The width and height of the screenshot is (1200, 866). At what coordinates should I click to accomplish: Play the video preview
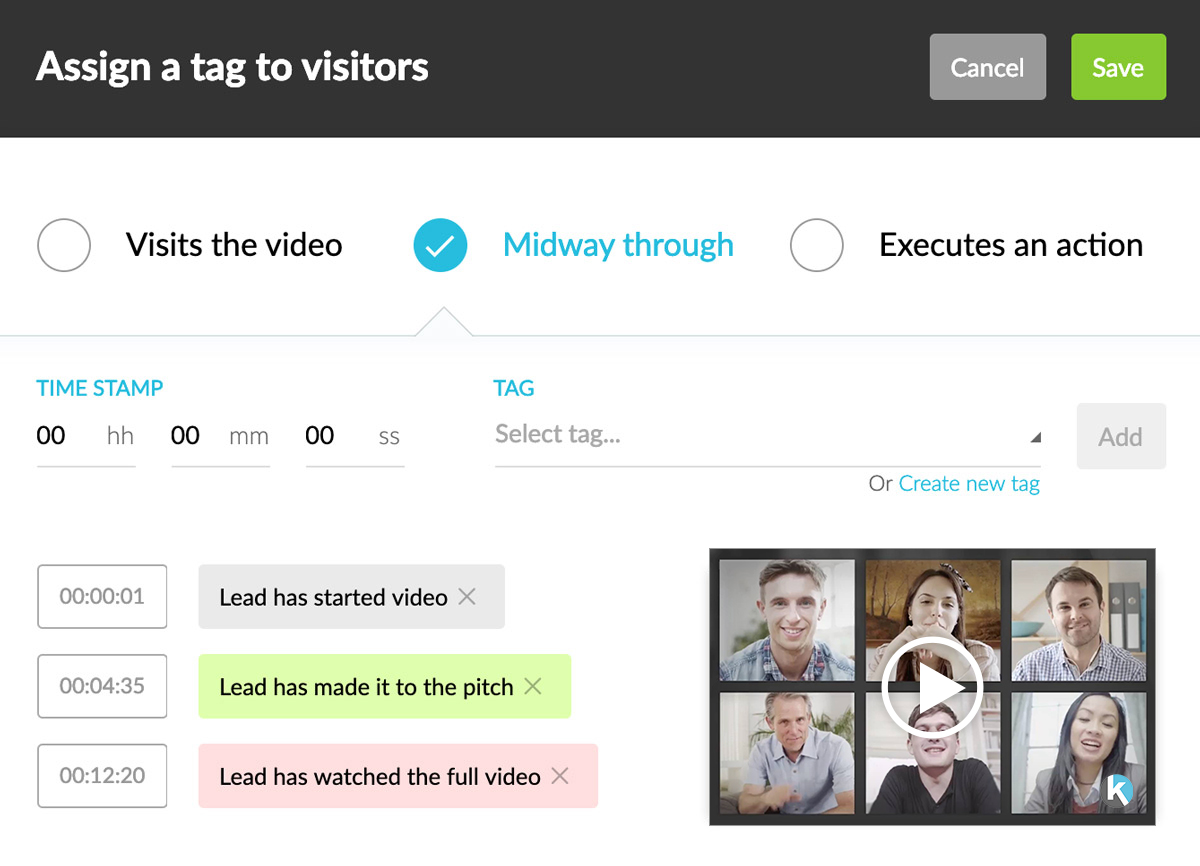(932, 687)
